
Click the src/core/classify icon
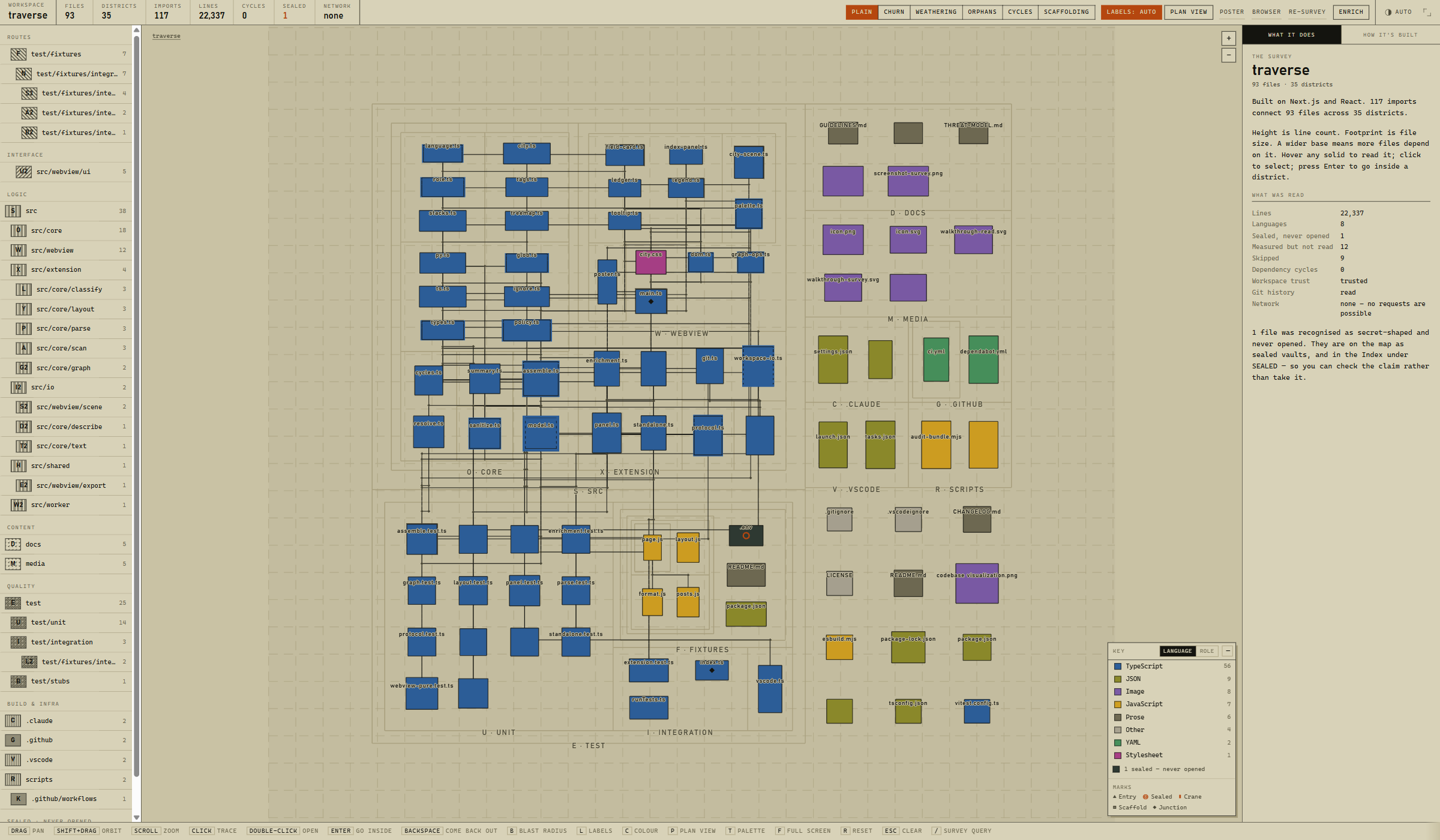click(x=23, y=289)
